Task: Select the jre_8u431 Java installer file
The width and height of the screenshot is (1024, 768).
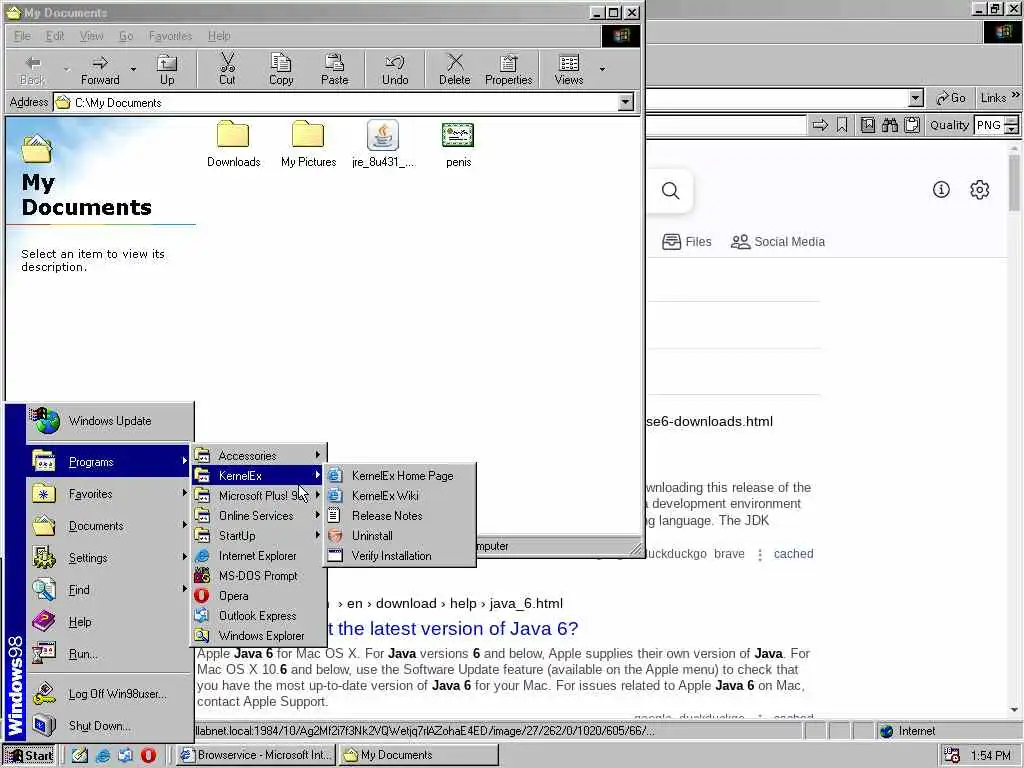Action: tap(383, 144)
